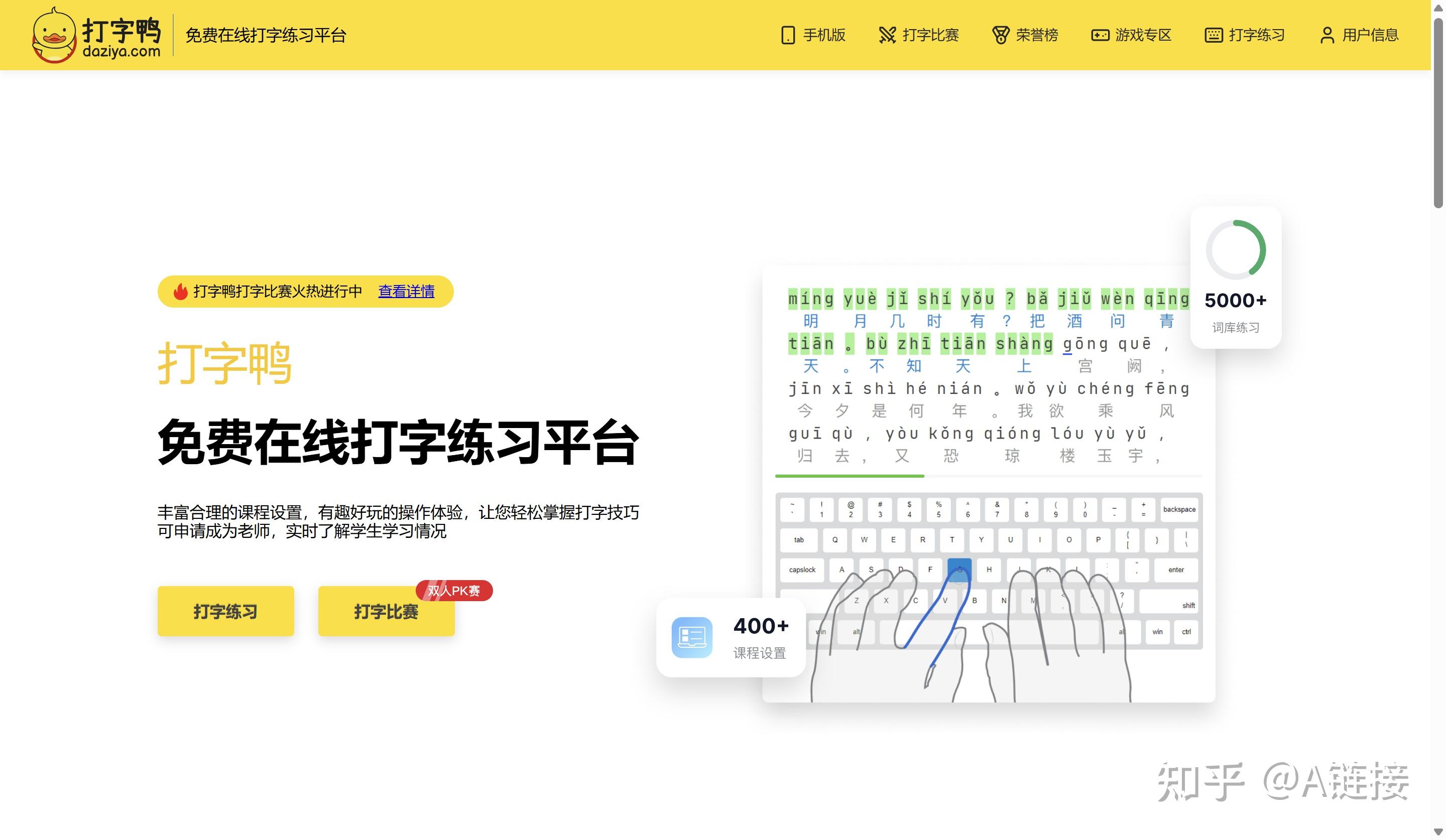Click the yellow 打字练习 button
This screenshot has height=840, width=1446.
click(x=225, y=611)
